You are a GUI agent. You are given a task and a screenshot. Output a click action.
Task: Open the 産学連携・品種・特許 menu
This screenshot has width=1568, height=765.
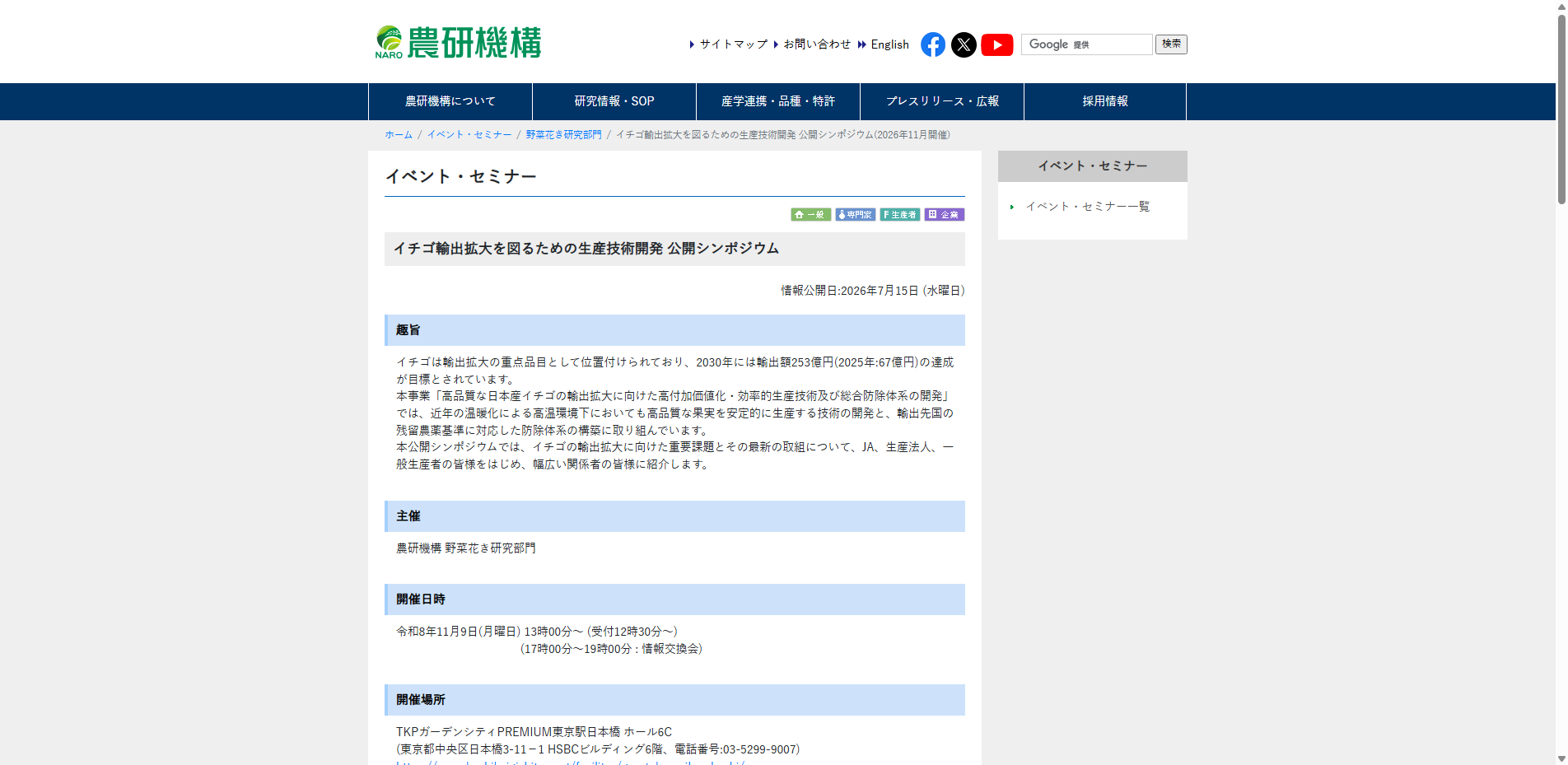(x=778, y=101)
